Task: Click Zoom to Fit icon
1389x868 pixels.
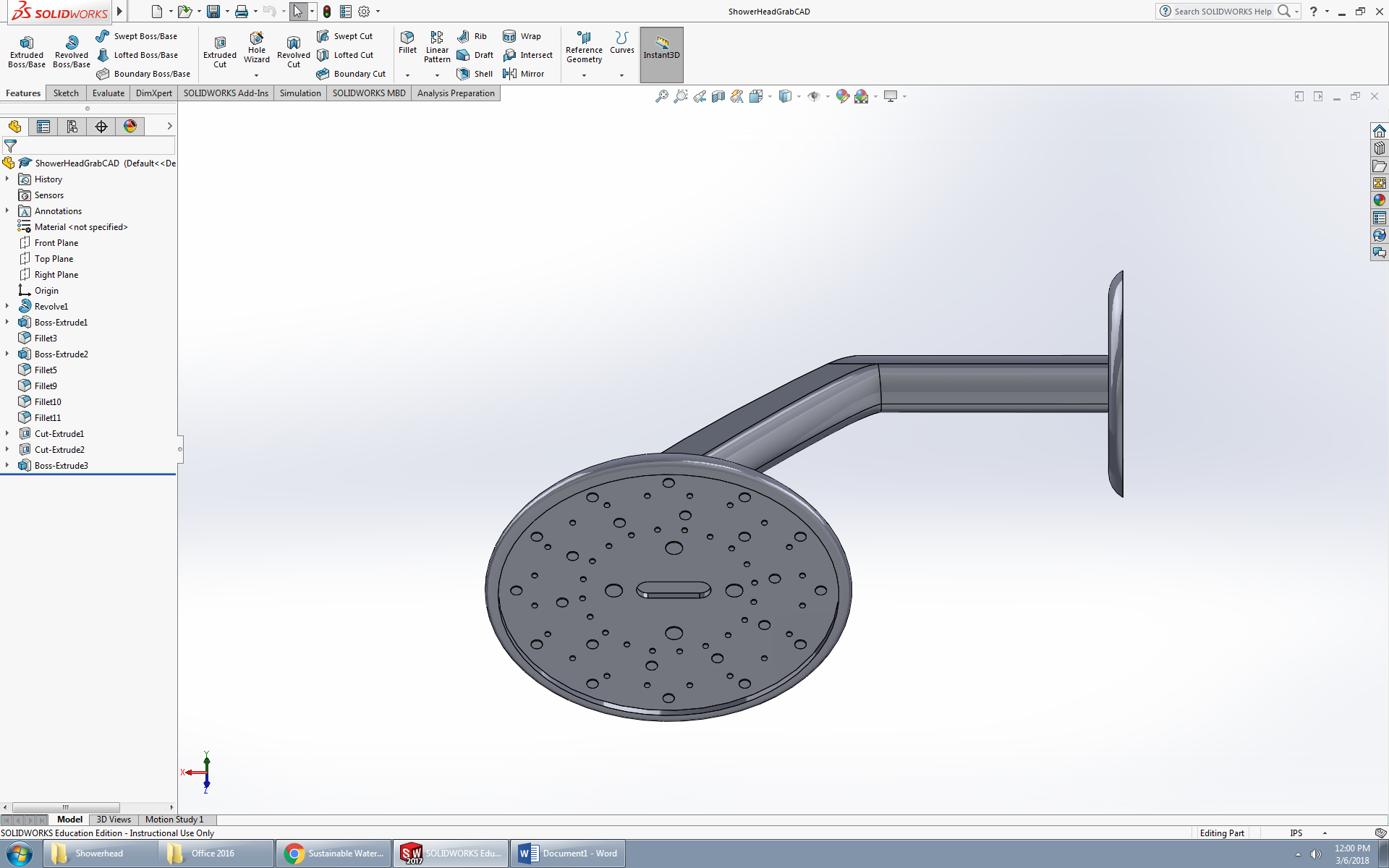Action: click(x=661, y=96)
